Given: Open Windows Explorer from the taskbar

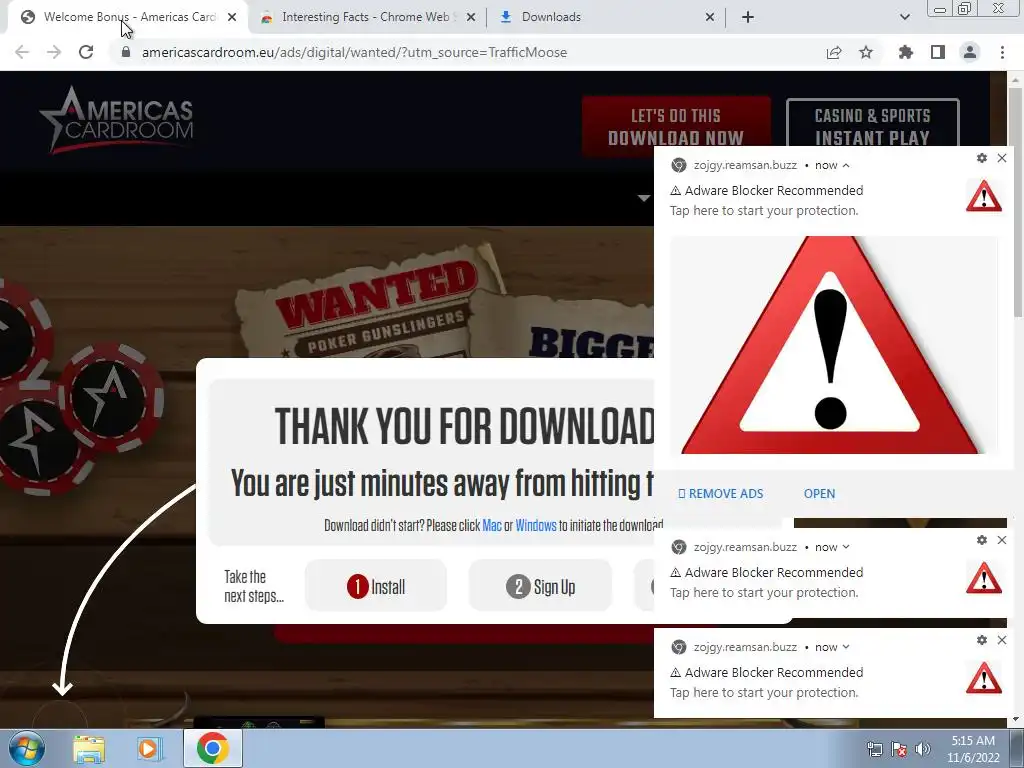Looking at the screenshot, I should [89, 749].
